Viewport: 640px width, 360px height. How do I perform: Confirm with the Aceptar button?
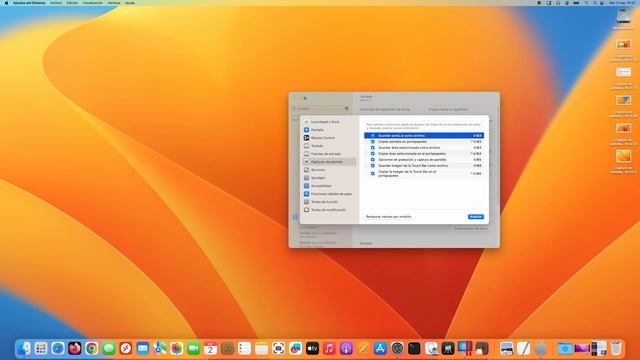(476, 217)
